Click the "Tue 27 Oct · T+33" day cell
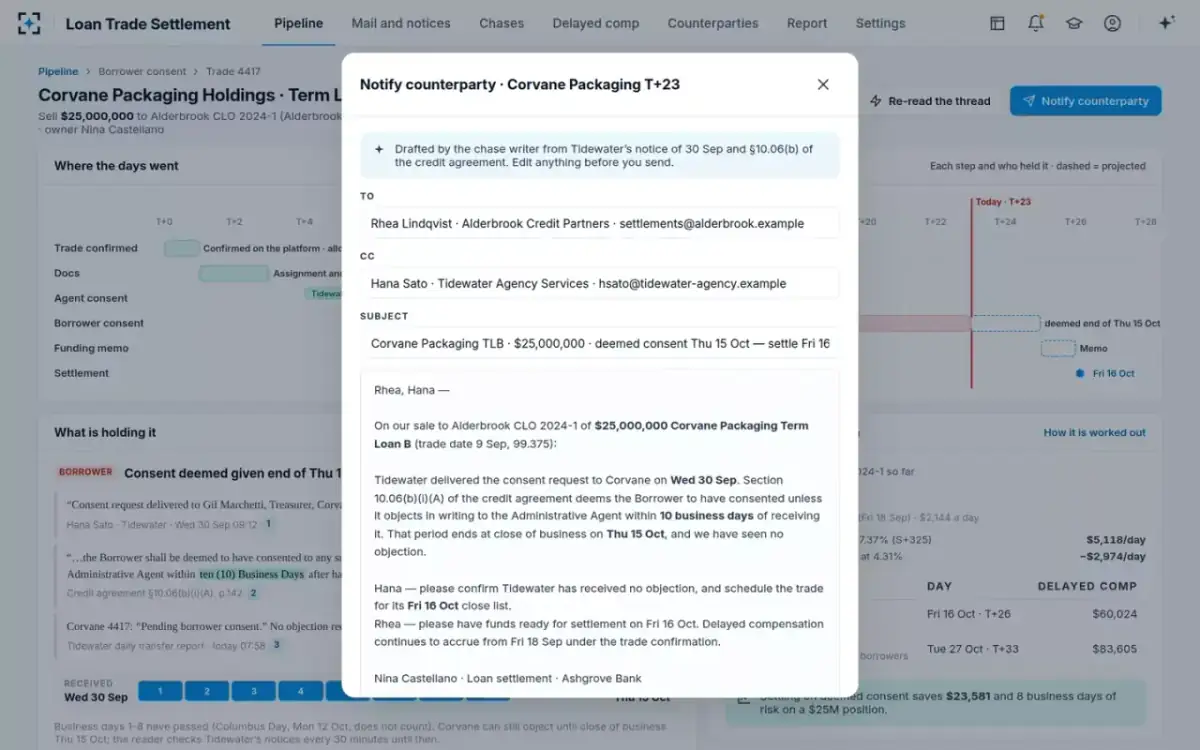 [x=973, y=649]
